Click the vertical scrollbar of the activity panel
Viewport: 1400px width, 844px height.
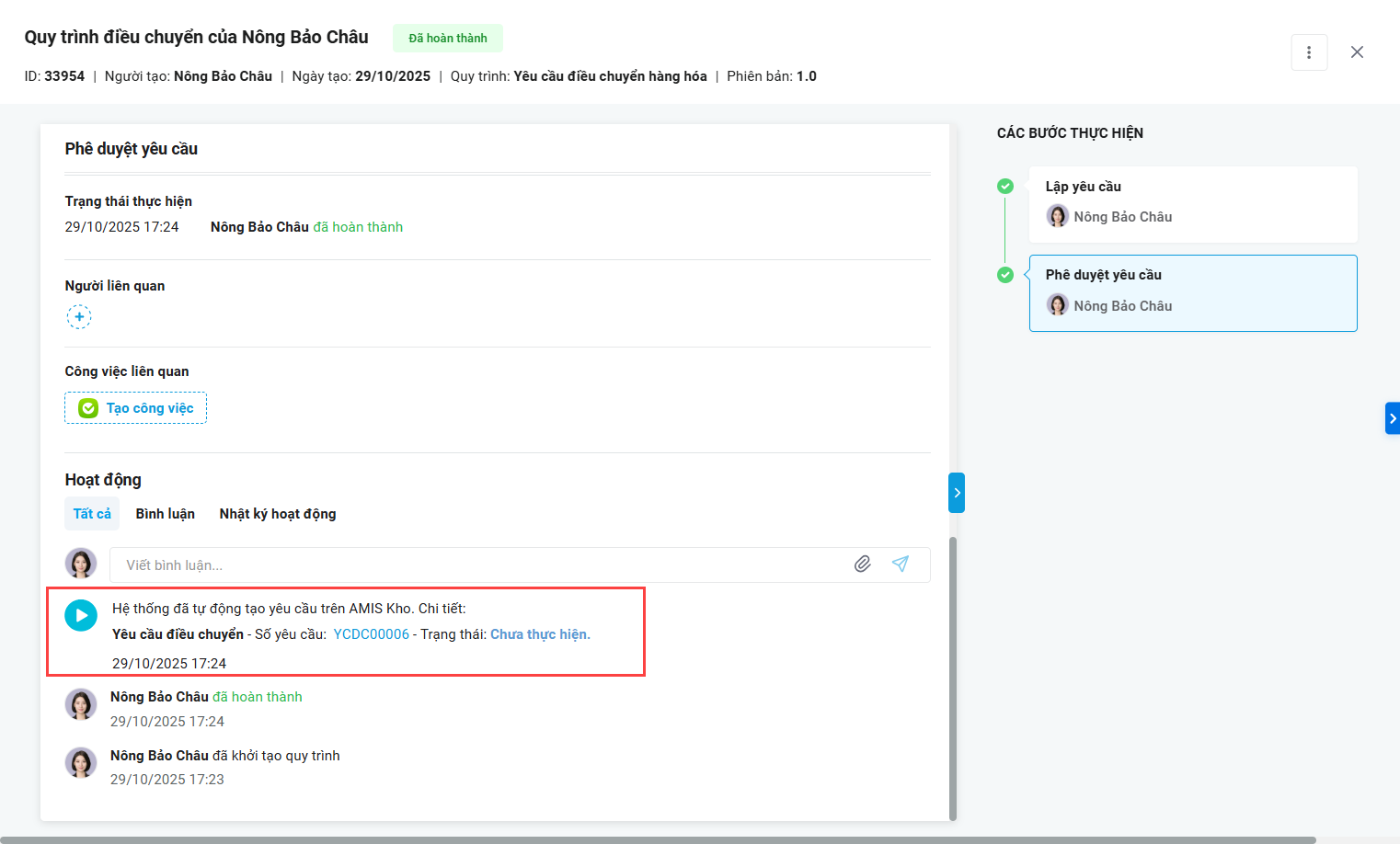coord(953,679)
